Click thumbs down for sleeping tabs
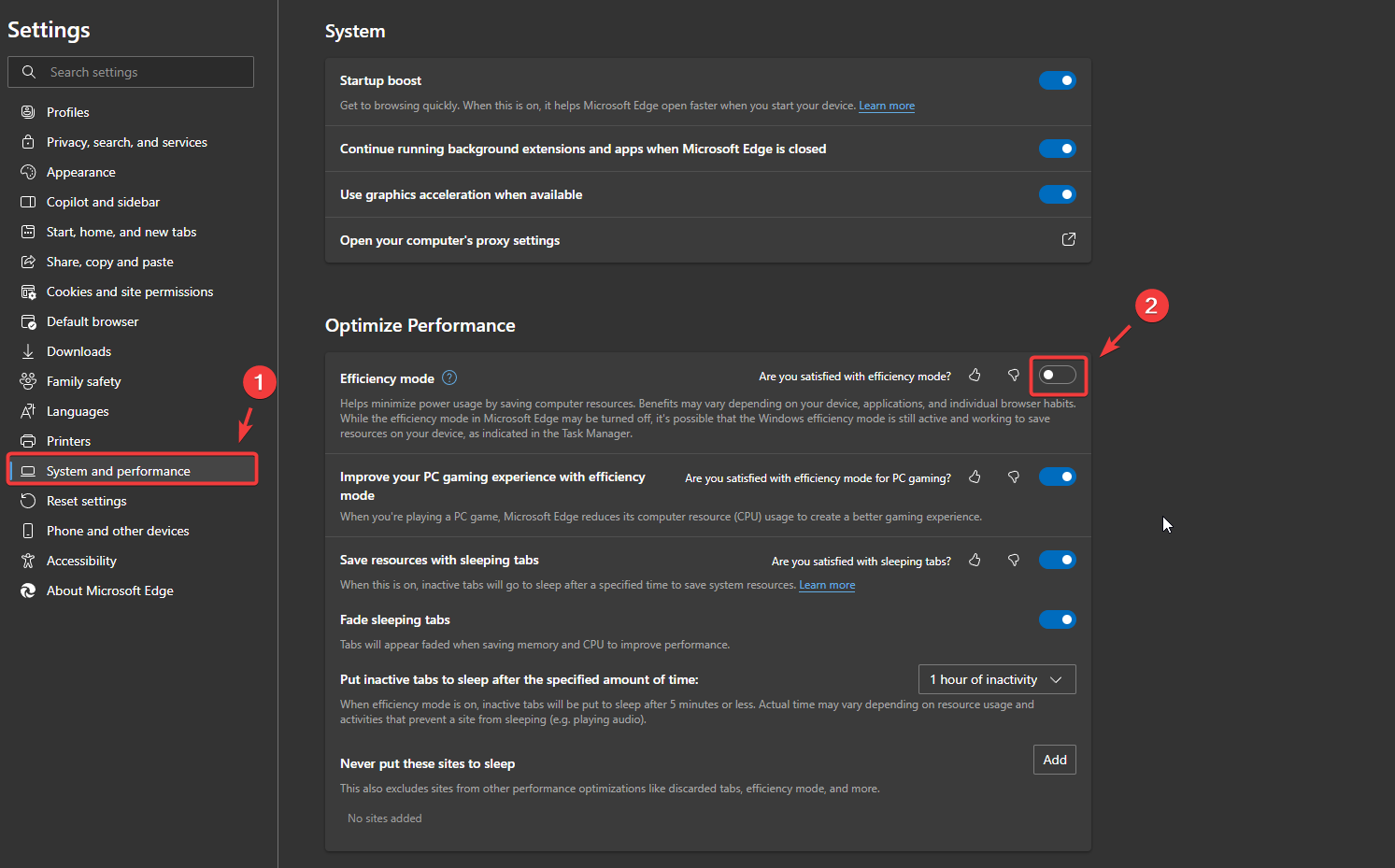Image resolution: width=1395 pixels, height=868 pixels. pyautogui.click(x=1013, y=561)
